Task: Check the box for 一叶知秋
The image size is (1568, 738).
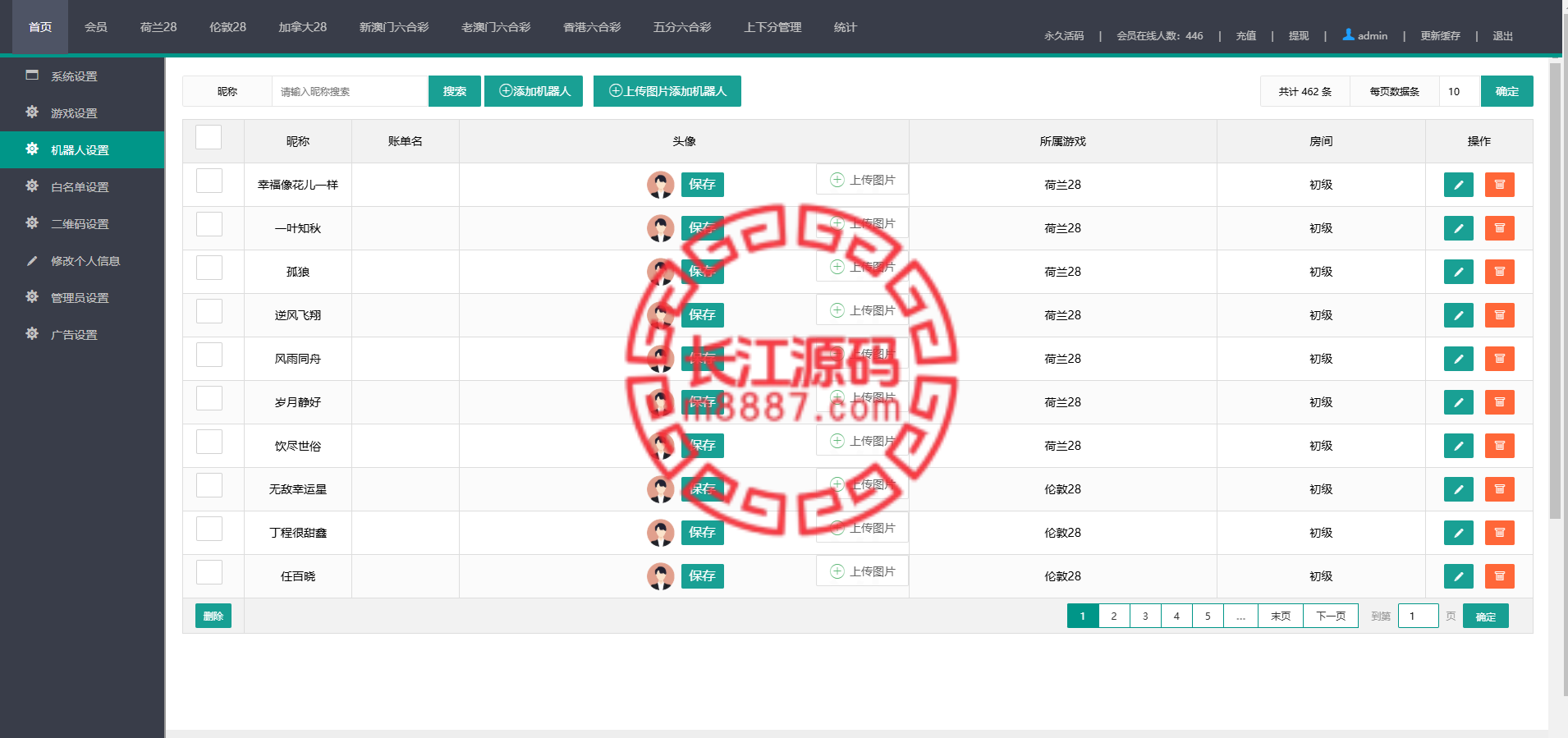Action: [209, 224]
